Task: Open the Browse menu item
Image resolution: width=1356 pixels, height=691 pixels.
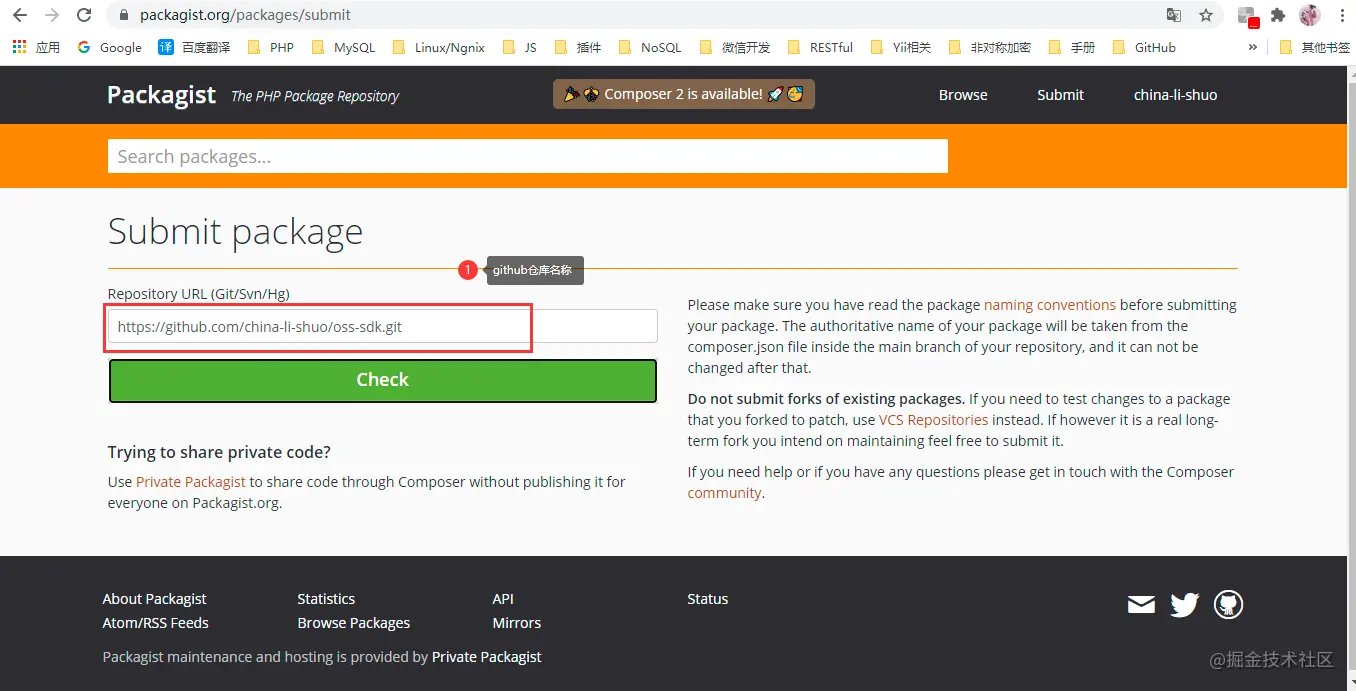Action: coord(963,95)
